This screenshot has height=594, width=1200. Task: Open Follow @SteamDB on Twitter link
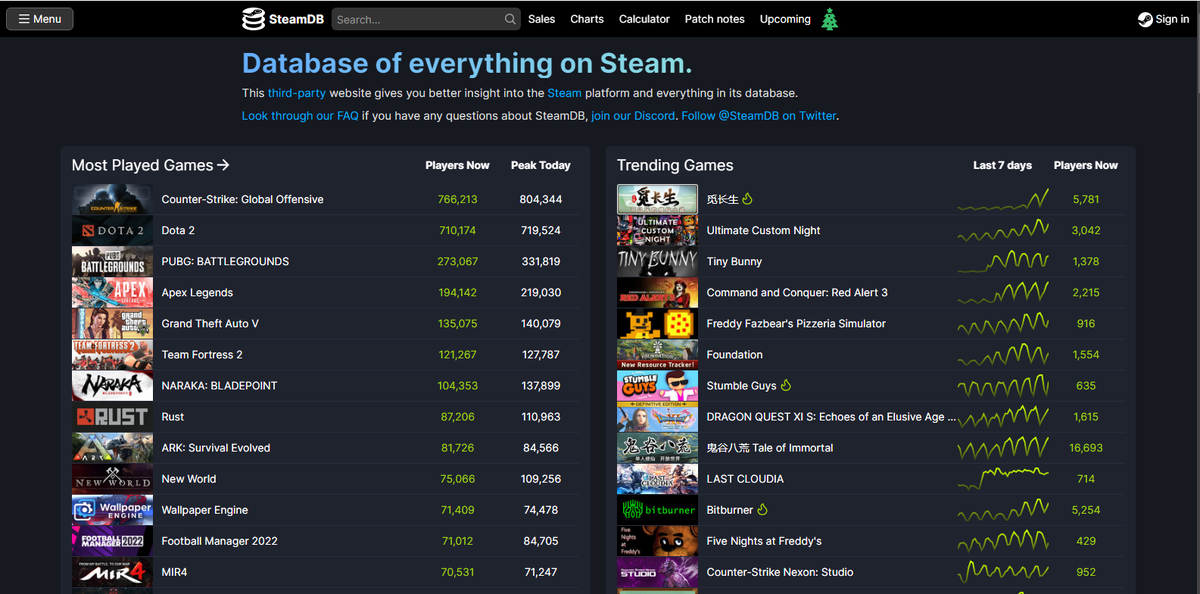click(x=759, y=116)
